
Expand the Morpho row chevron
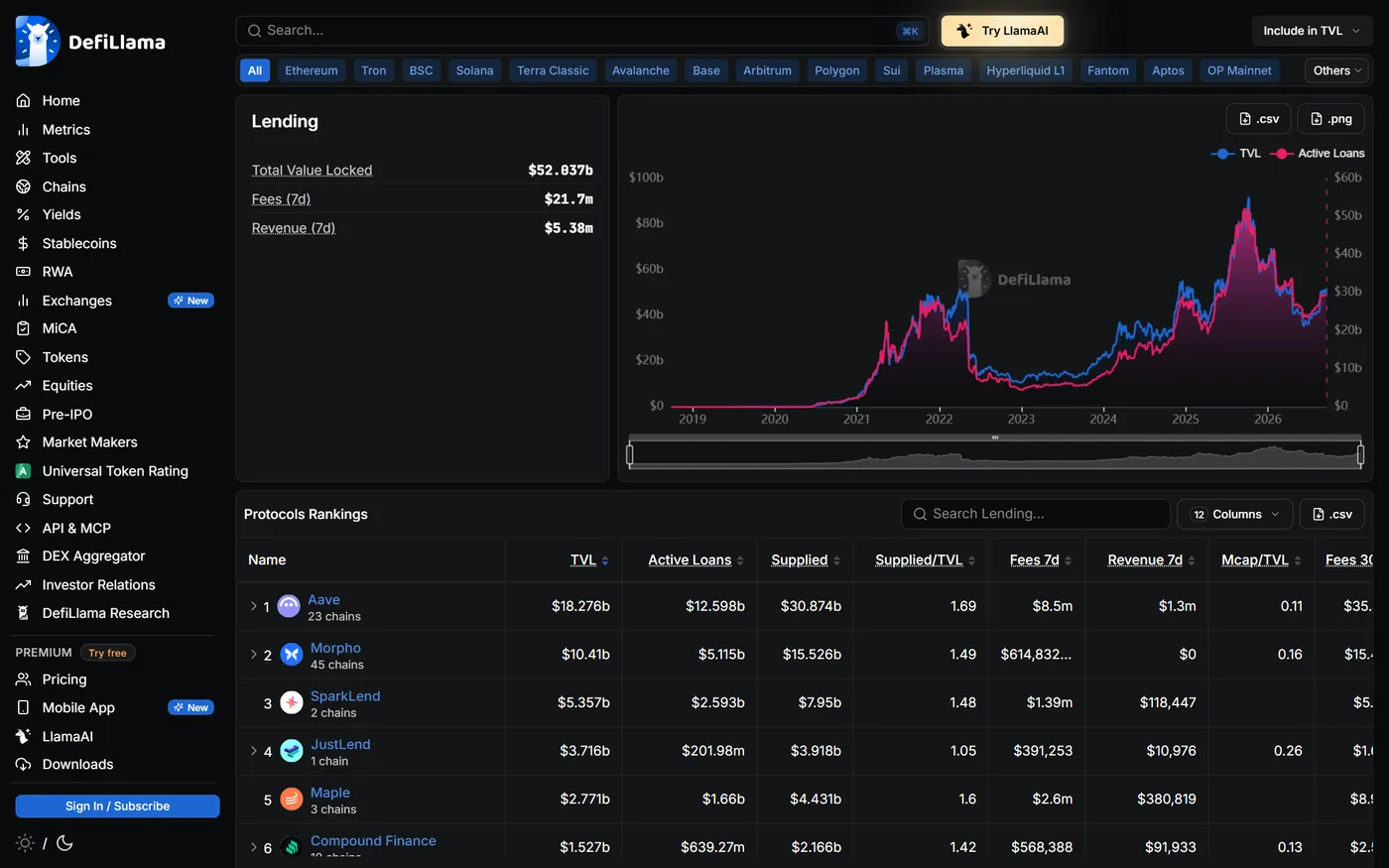tap(253, 655)
